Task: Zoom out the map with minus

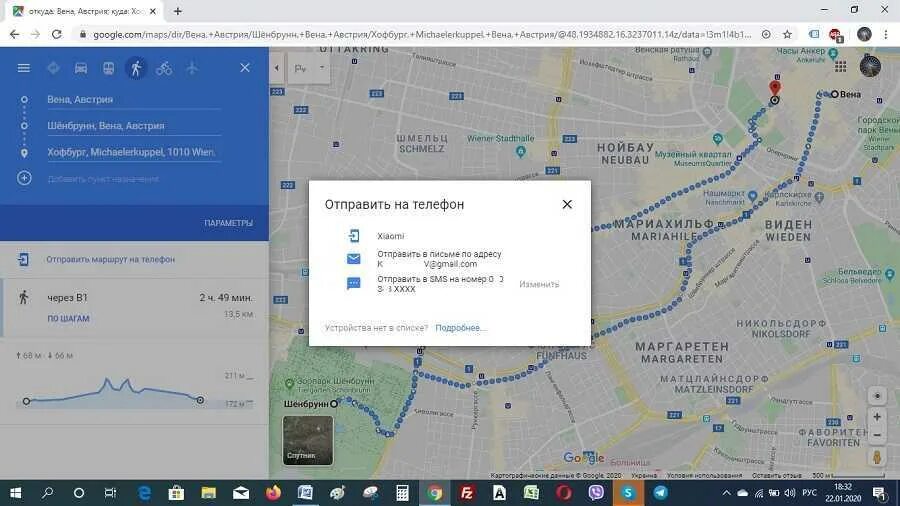Action: pos(877,435)
